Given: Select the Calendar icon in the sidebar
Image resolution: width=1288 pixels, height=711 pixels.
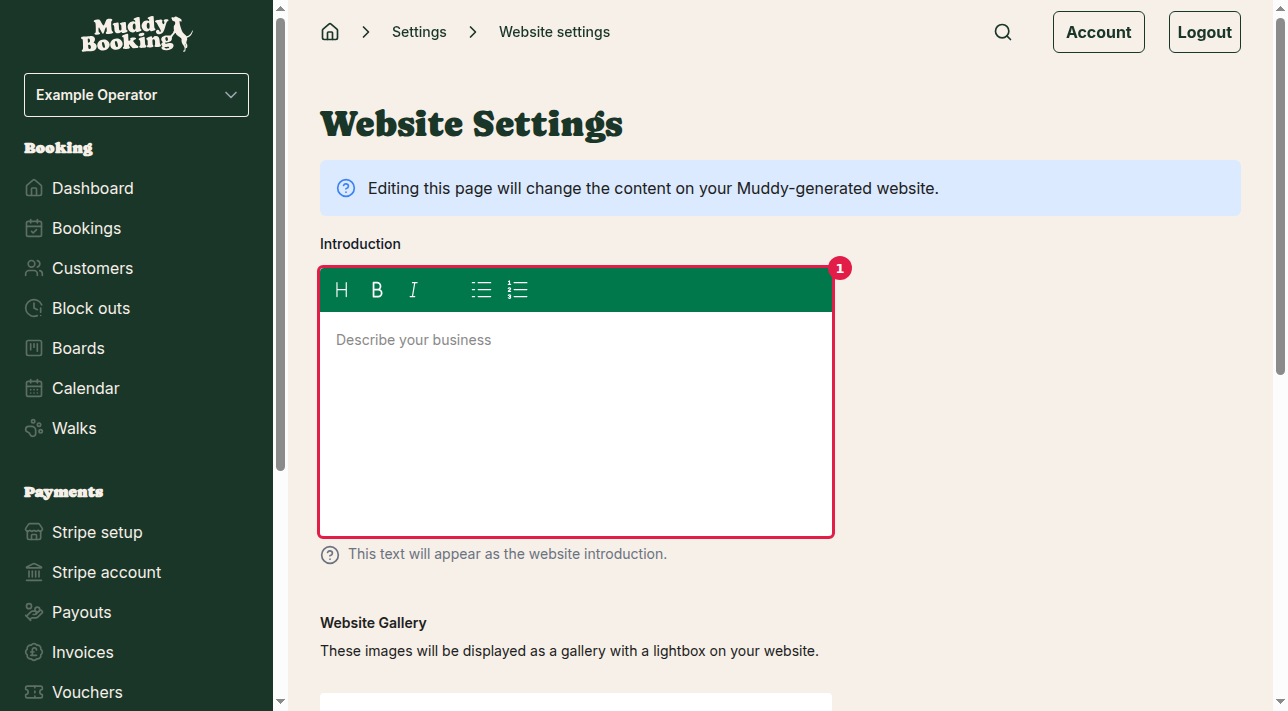Looking at the screenshot, I should pos(33,388).
